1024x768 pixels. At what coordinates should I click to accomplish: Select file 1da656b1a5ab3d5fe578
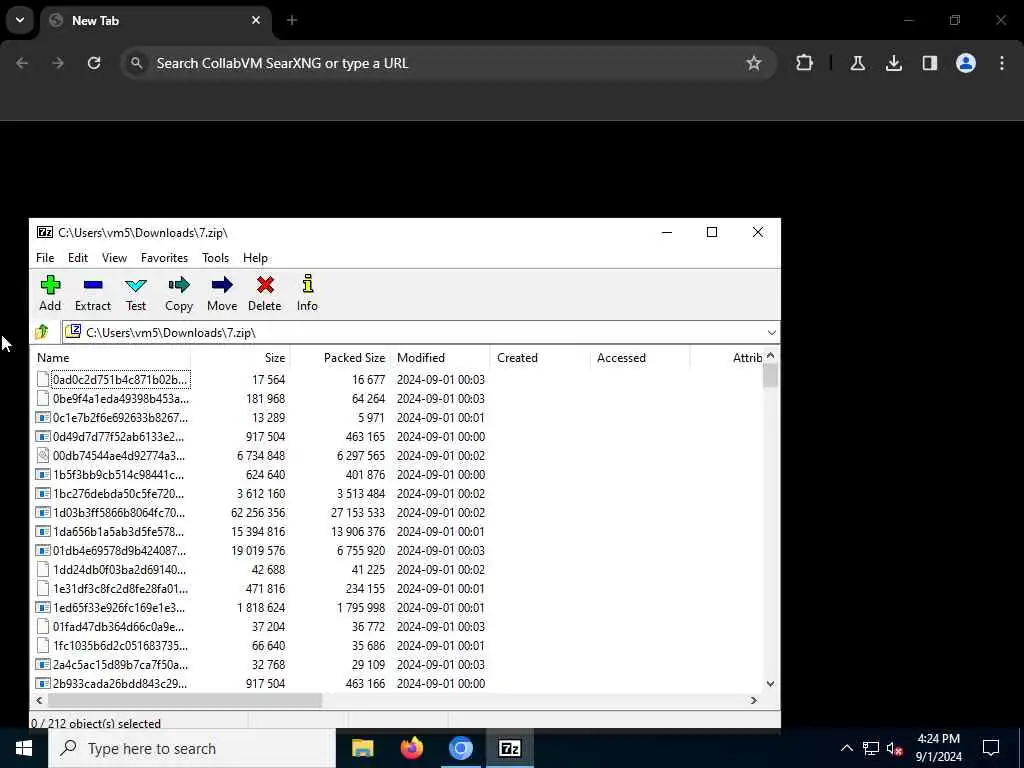(x=118, y=532)
